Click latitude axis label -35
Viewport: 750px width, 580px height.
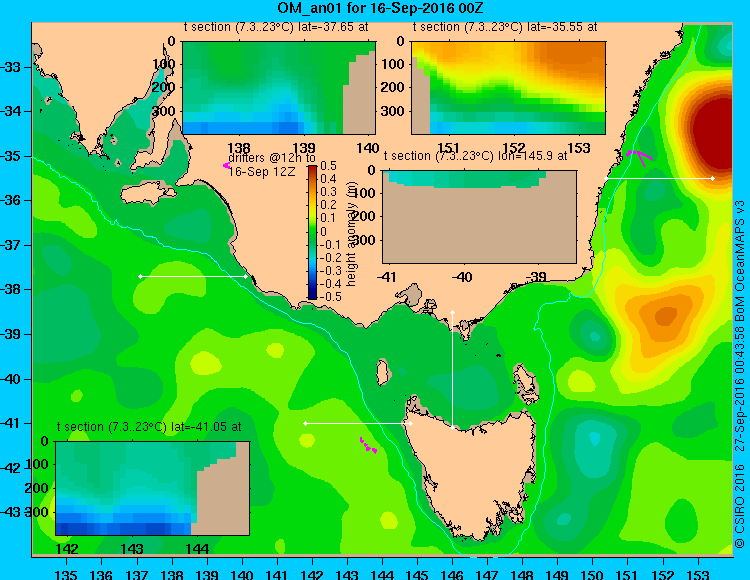[11, 156]
